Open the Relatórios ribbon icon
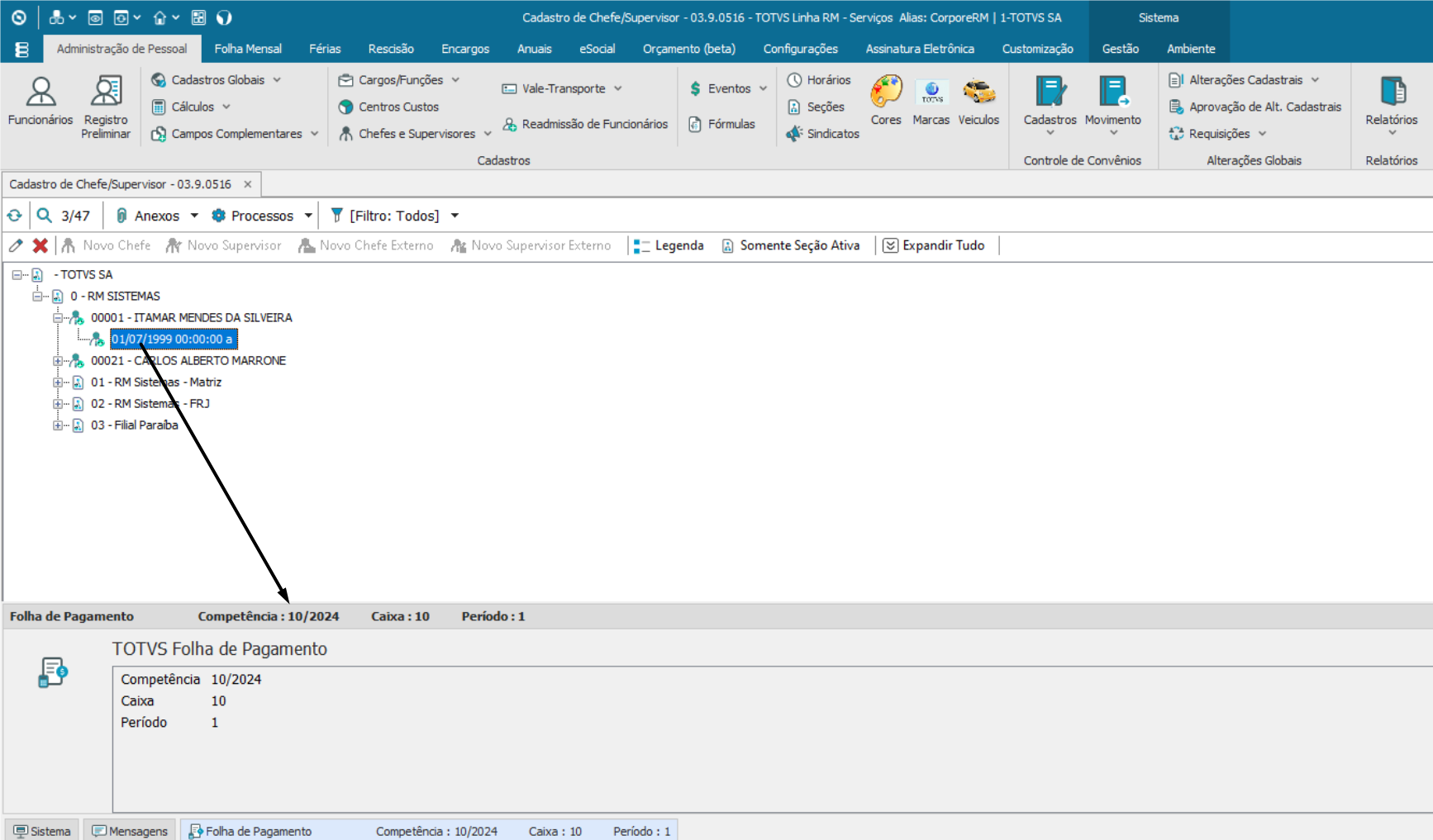1433x840 pixels. point(1391,106)
